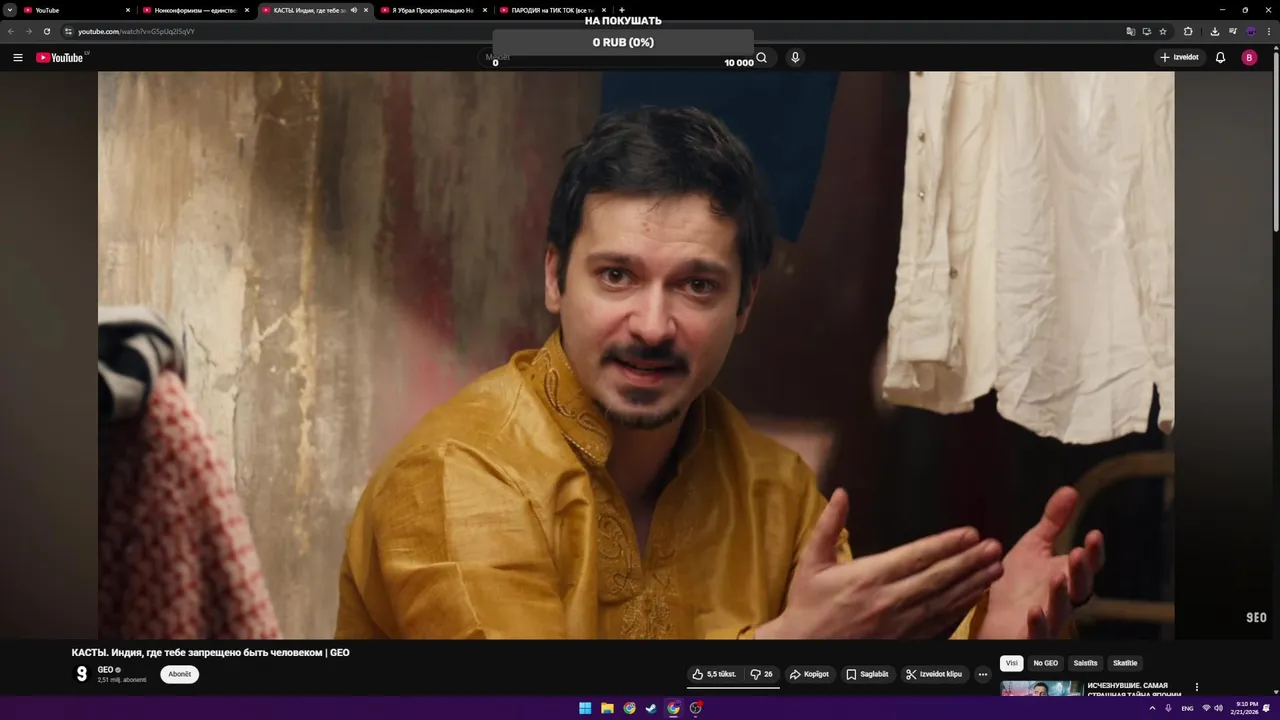1280x720 pixels.
Task: Install app icon in address bar
Action: coord(1147,31)
